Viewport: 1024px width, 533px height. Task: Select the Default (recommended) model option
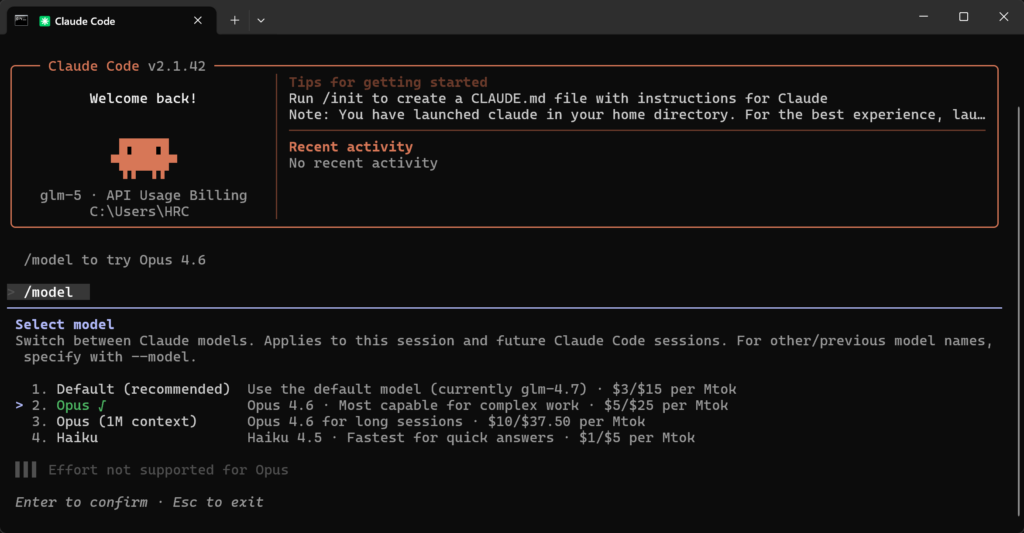(x=143, y=388)
